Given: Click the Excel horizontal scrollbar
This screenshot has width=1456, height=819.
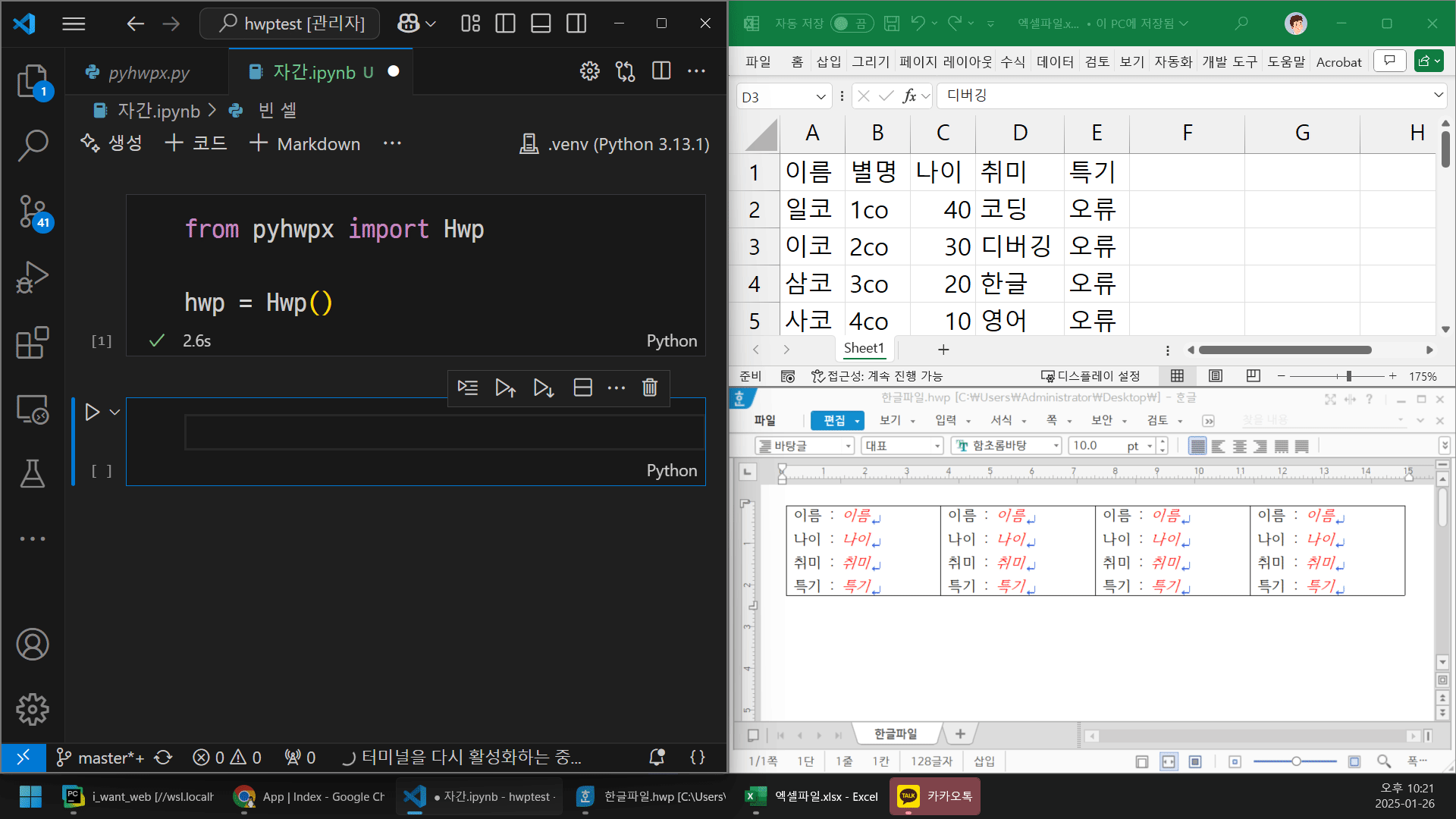Looking at the screenshot, I should pyautogui.click(x=1285, y=350).
